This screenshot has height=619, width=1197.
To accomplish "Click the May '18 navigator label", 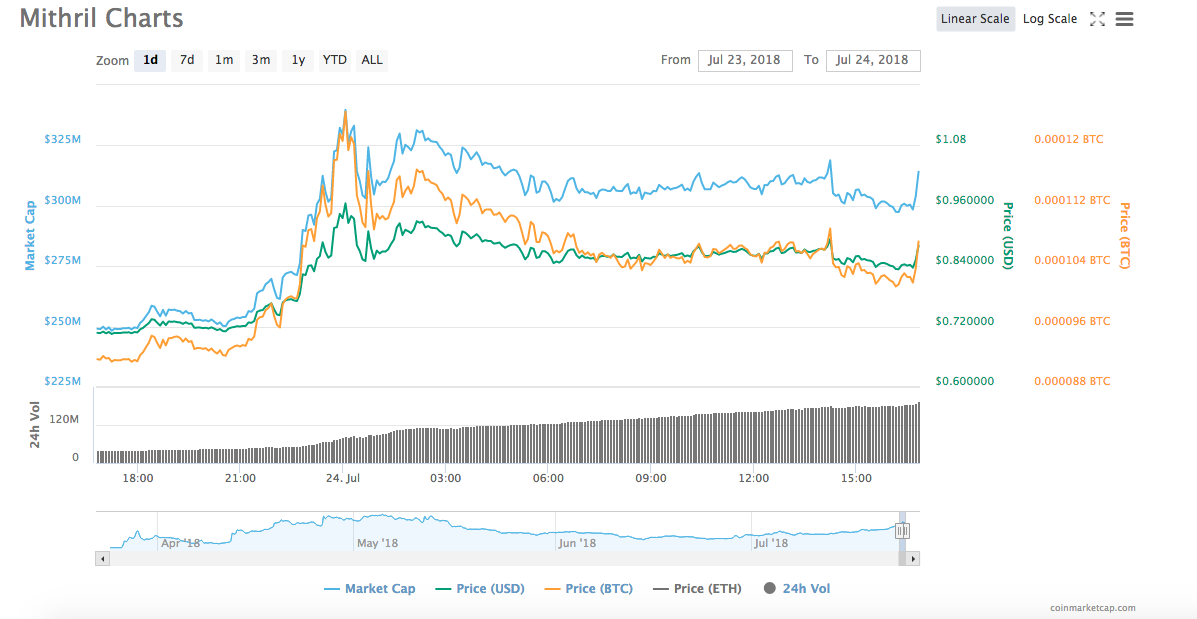I will click(378, 543).
